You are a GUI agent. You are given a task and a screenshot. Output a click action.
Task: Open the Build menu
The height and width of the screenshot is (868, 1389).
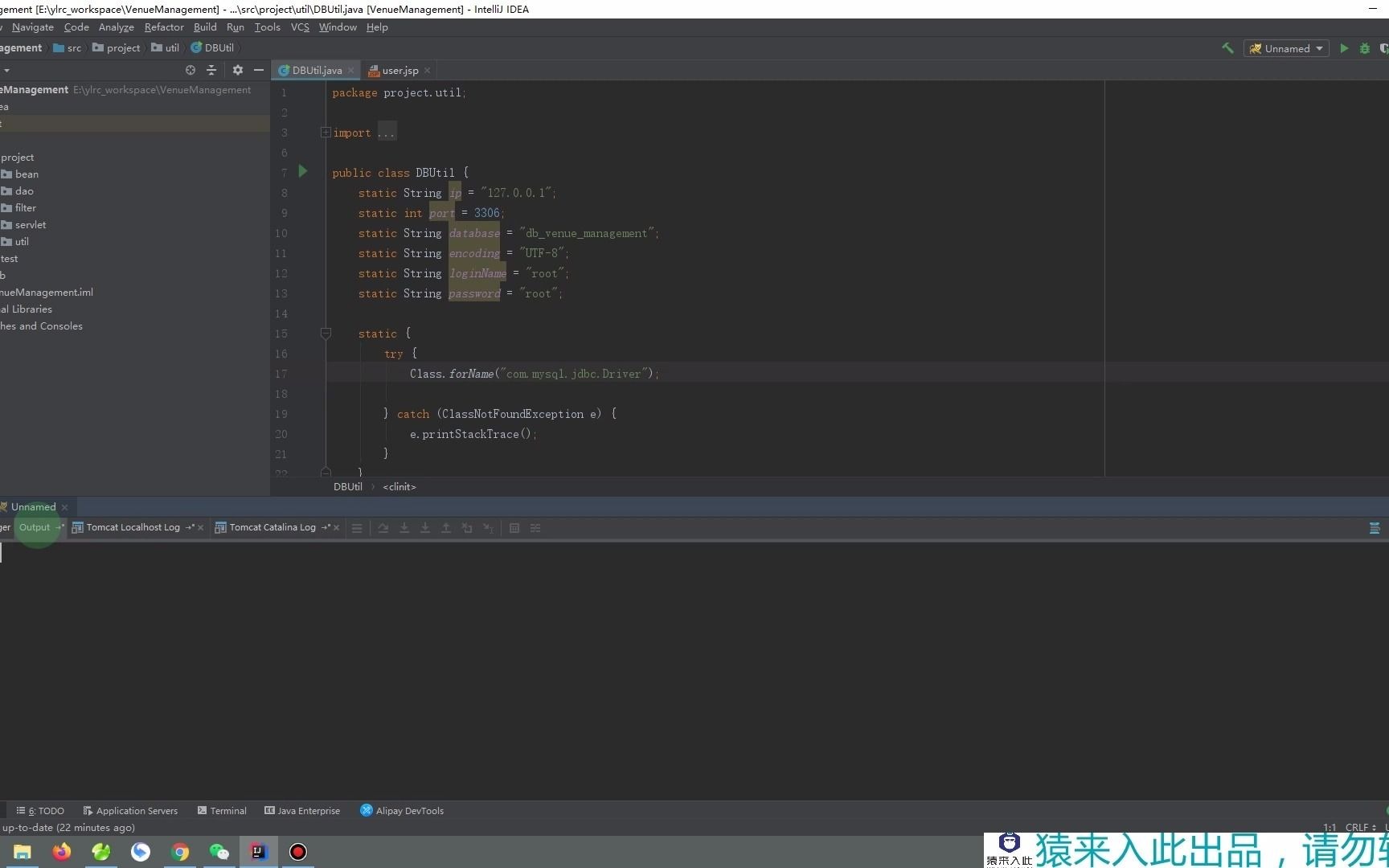pyautogui.click(x=205, y=27)
